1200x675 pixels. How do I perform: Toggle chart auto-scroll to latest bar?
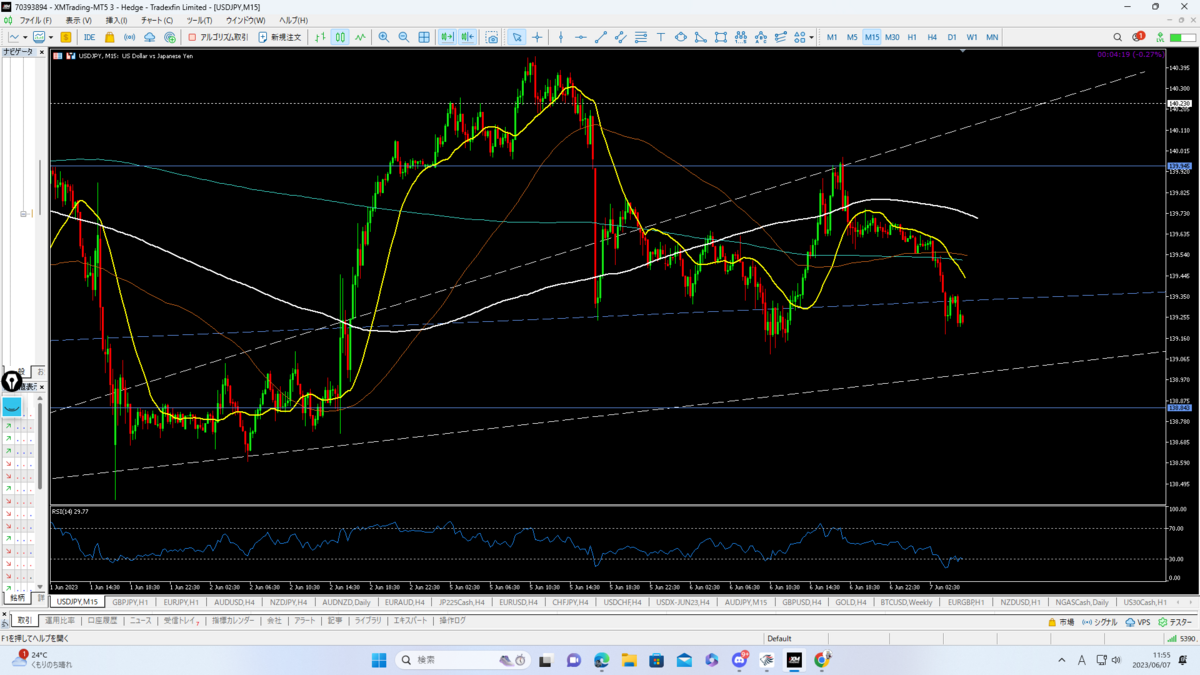pyautogui.click(x=447, y=37)
